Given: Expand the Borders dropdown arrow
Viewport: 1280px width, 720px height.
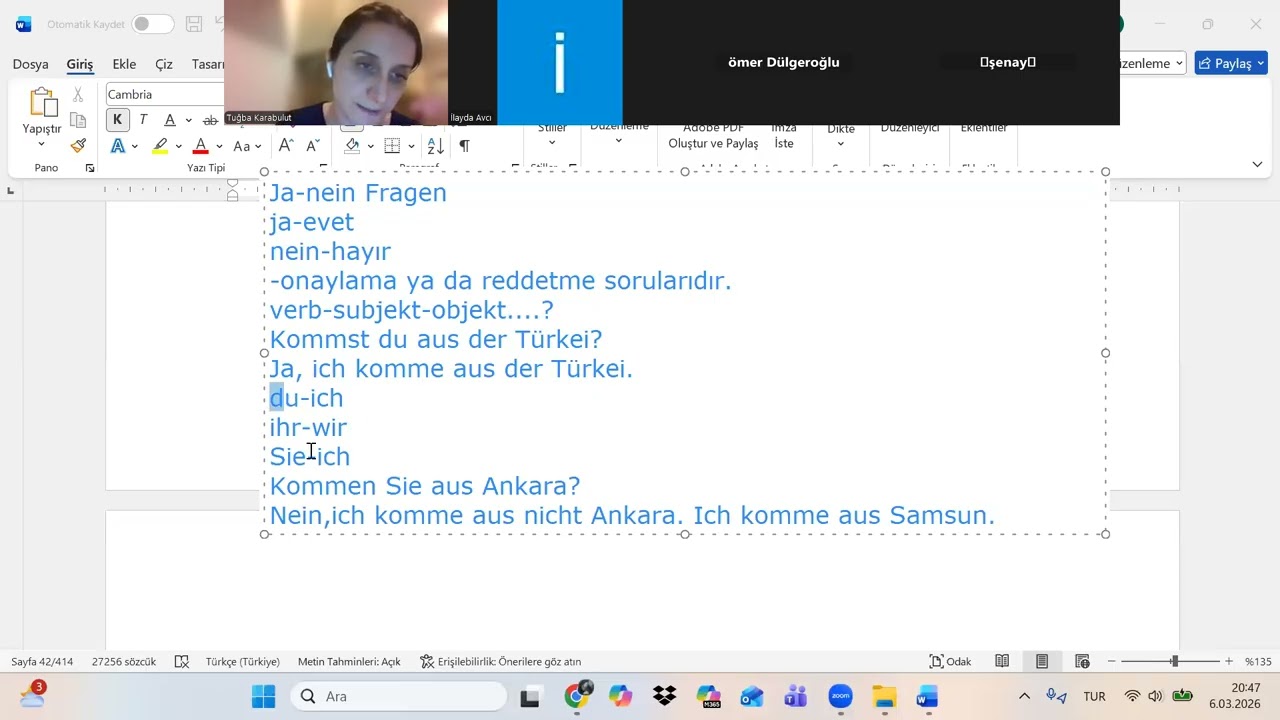Looking at the screenshot, I should 411,147.
